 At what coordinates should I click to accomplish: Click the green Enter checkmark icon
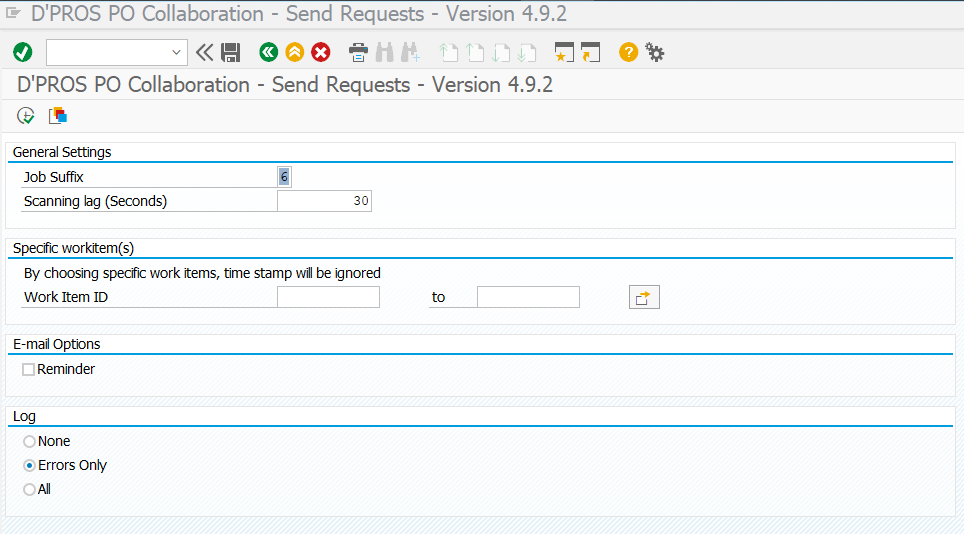23,52
